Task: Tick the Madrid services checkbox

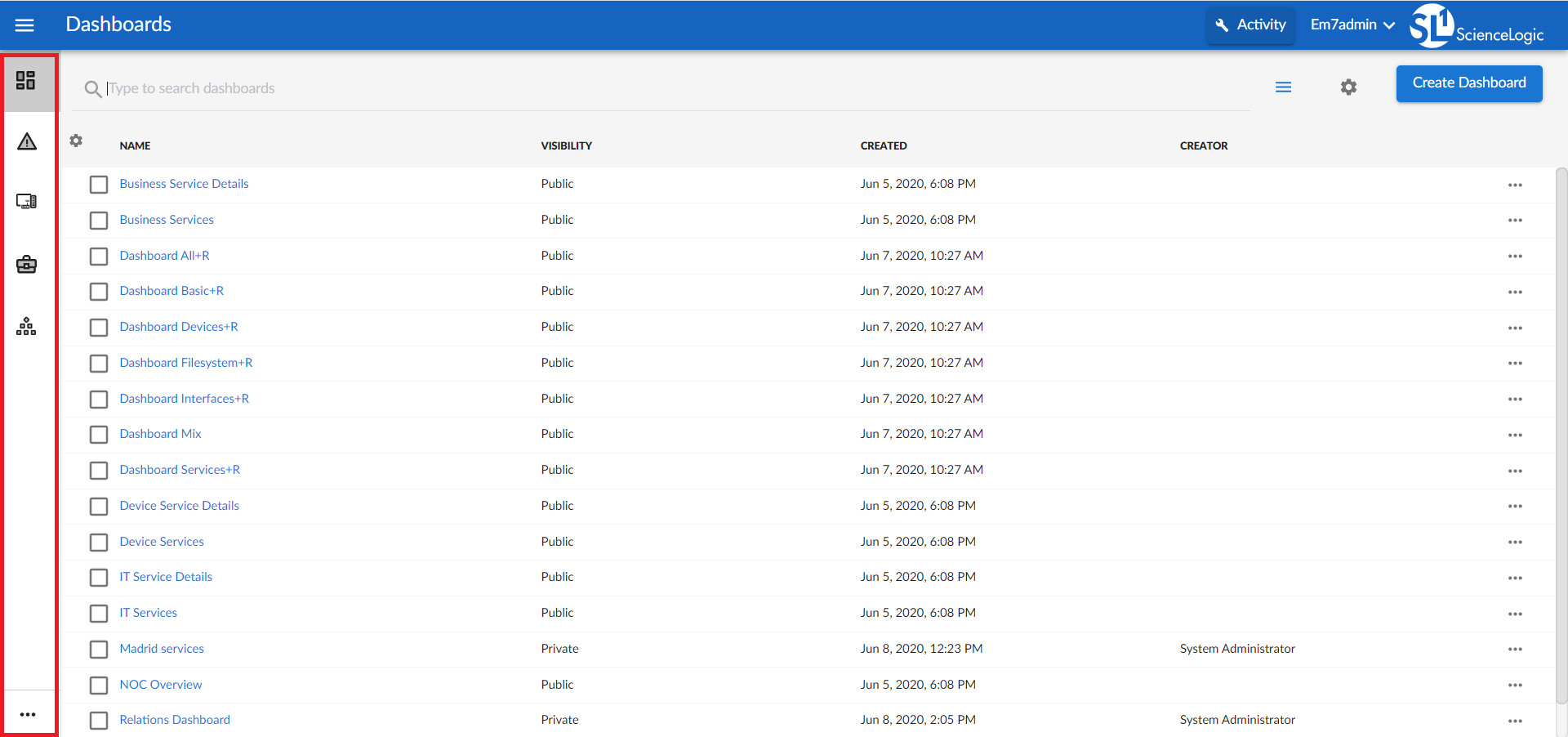Action: click(99, 650)
